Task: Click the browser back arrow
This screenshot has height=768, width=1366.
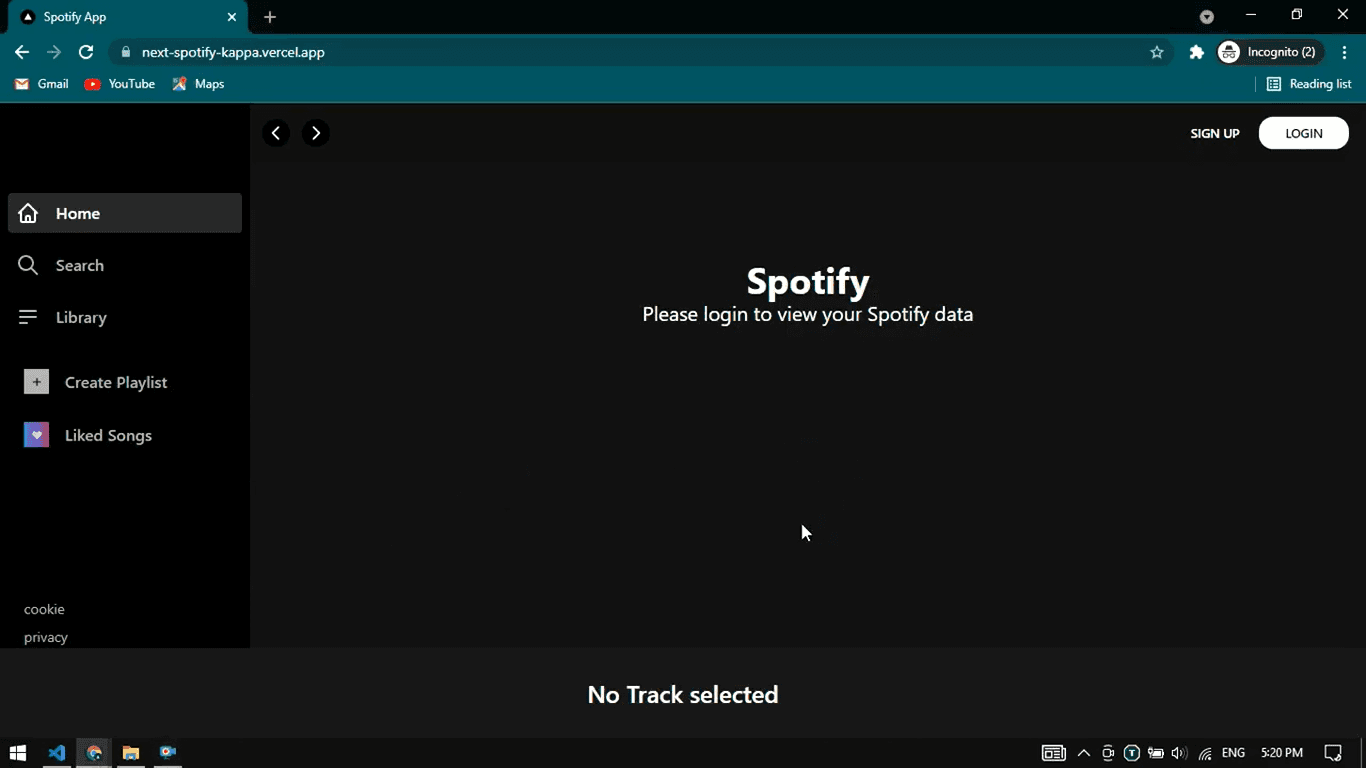Action: [22, 52]
